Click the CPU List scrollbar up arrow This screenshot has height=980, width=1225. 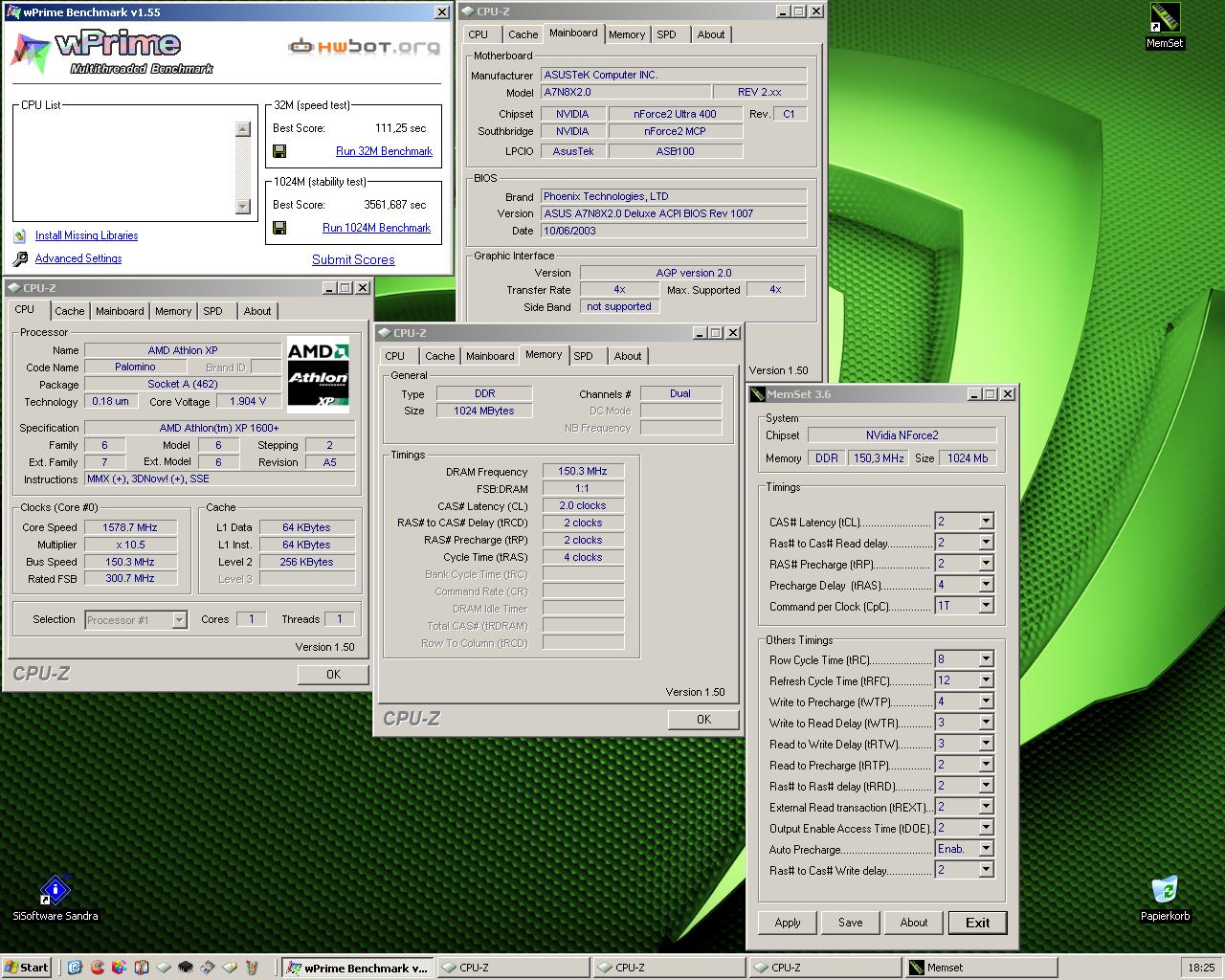tap(243, 129)
